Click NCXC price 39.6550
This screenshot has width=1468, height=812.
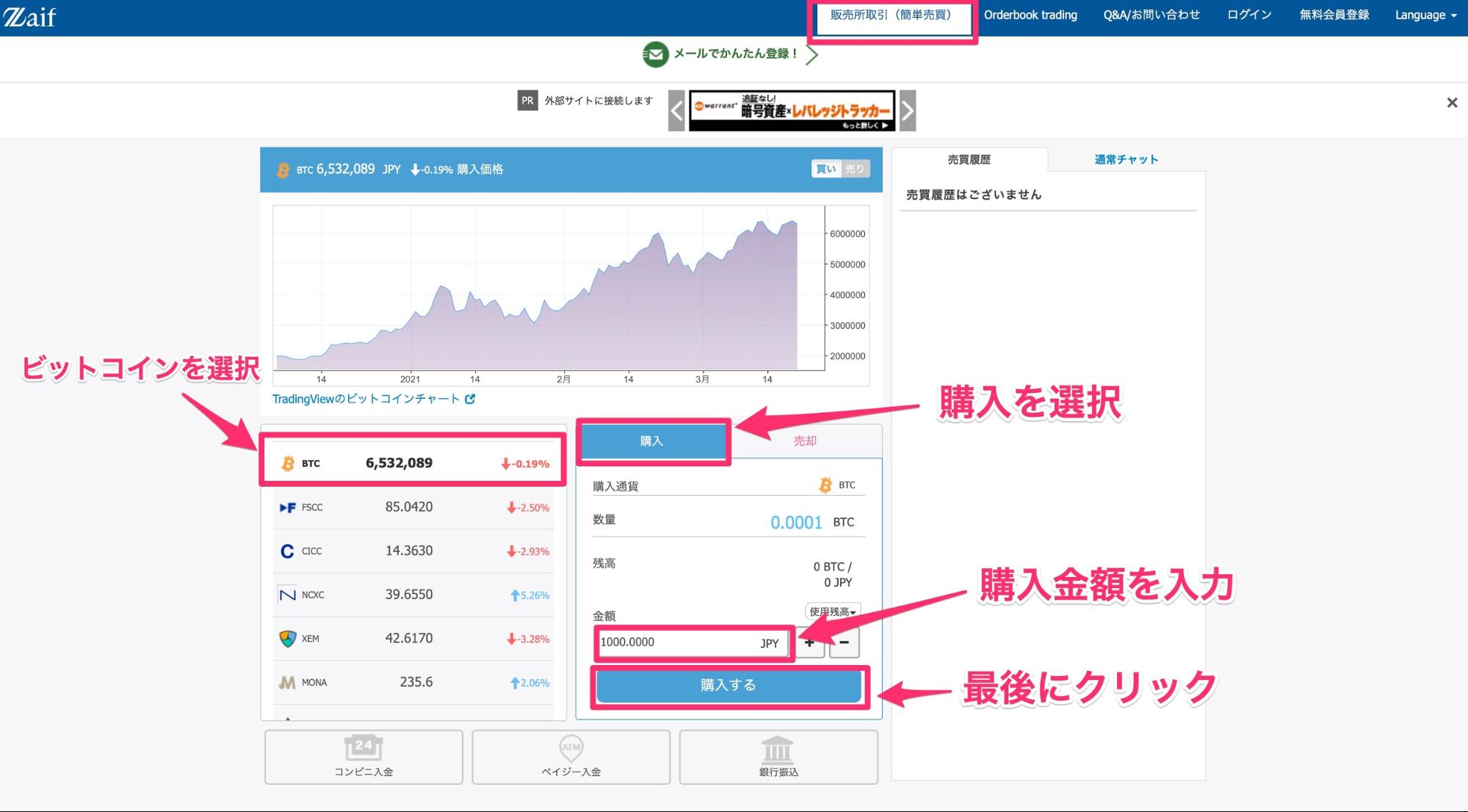[408, 595]
